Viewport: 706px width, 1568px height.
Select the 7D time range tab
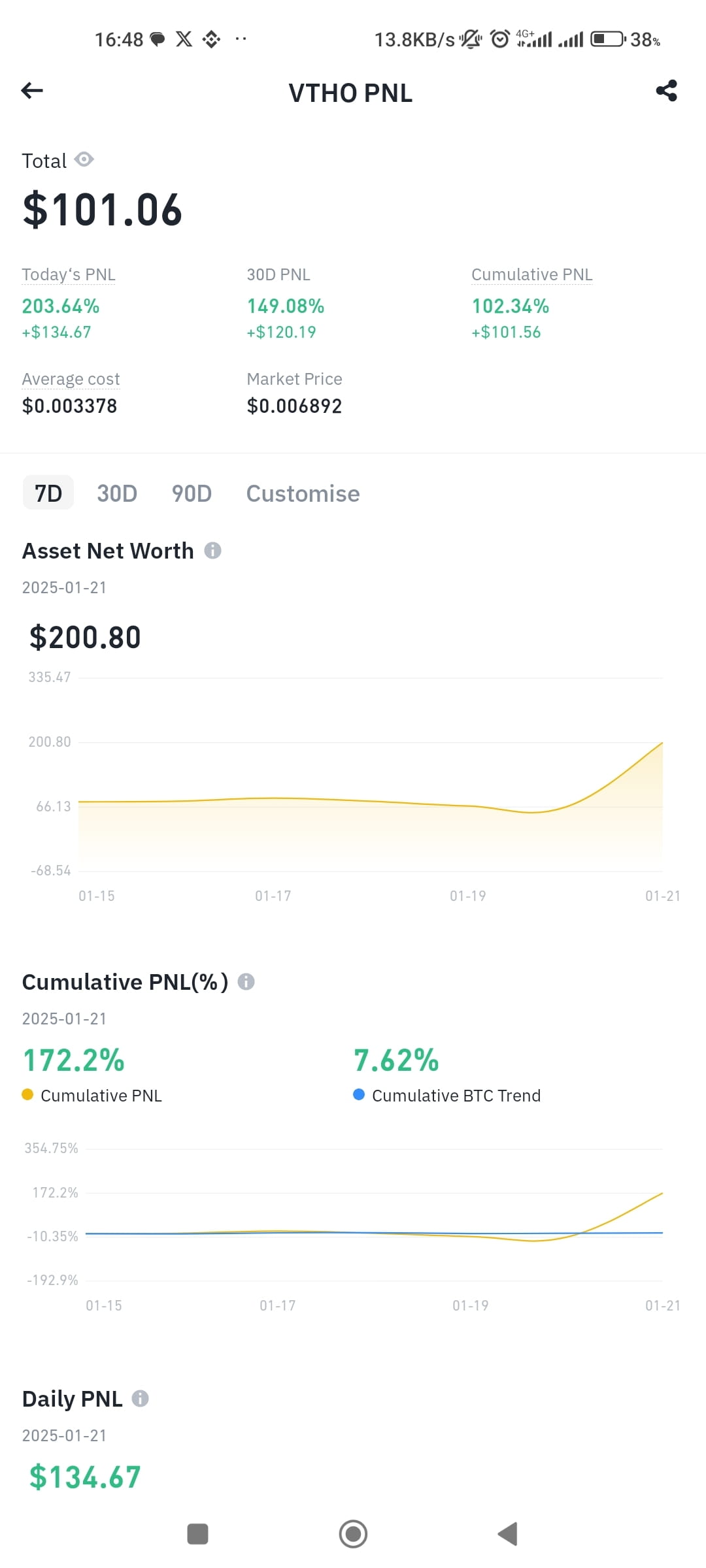(x=48, y=493)
